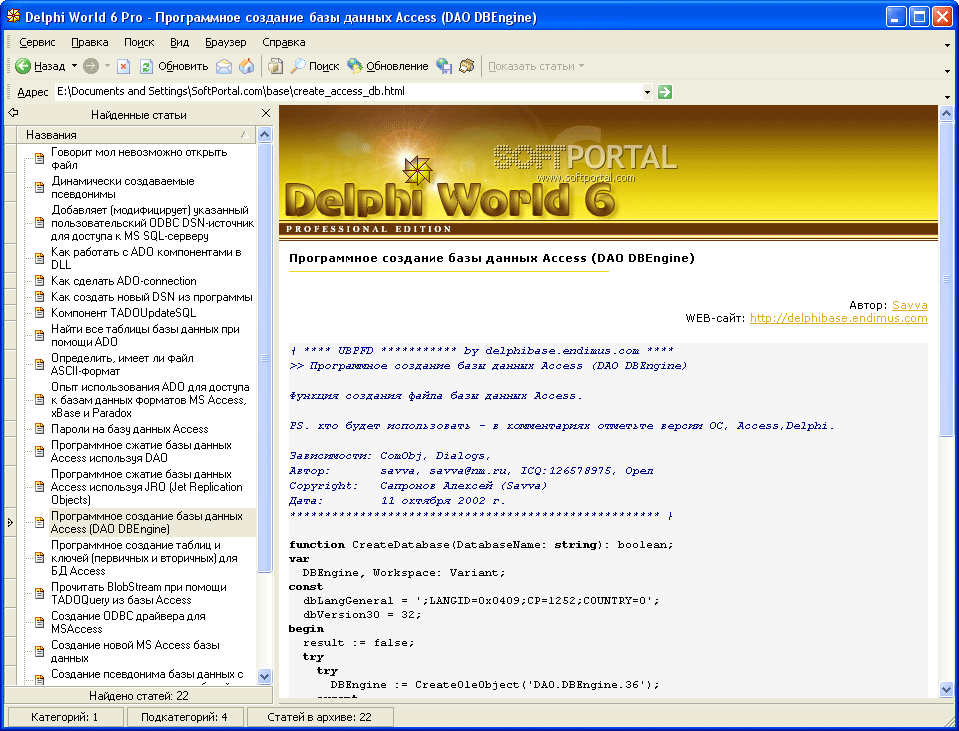959x731 pixels.
Task: Select article Создание ODBC драйвера для MSAccess
Action: pyautogui.click(x=128, y=622)
